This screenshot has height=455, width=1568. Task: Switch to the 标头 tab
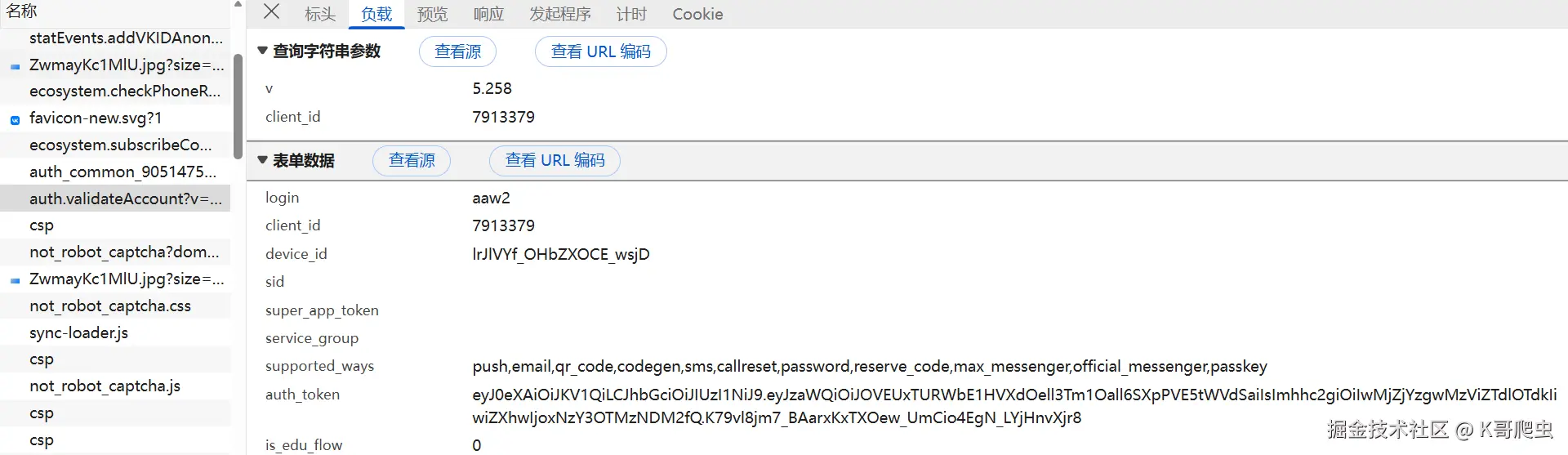(320, 14)
